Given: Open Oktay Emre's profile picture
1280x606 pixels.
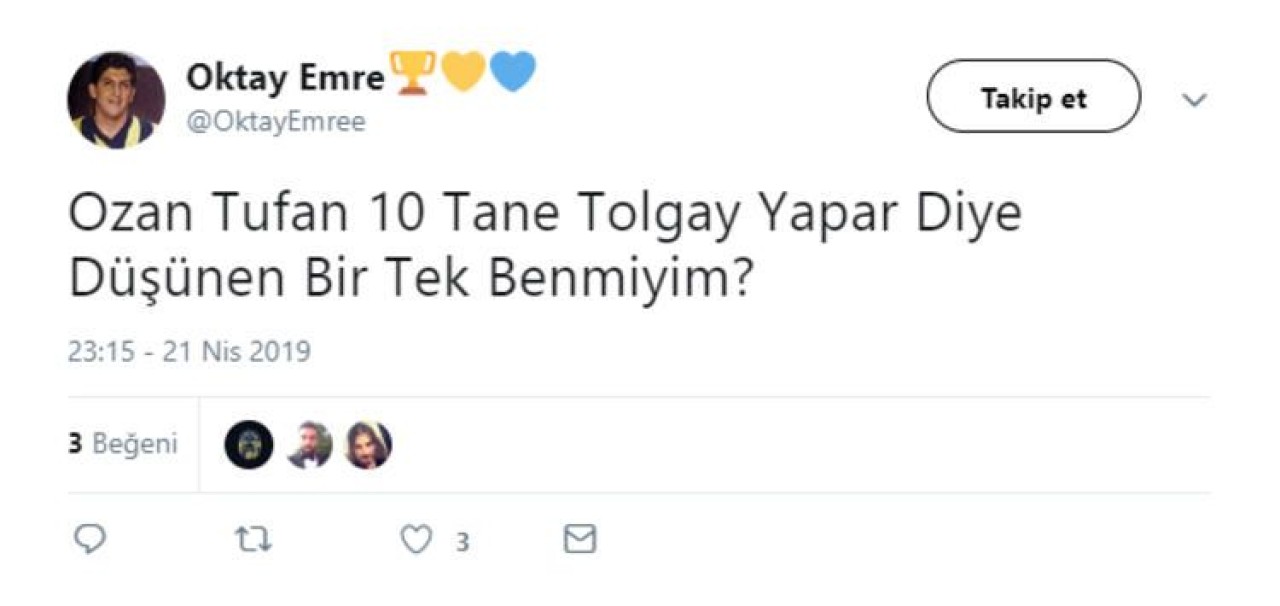Looking at the screenshot, I should pos(116,99).
